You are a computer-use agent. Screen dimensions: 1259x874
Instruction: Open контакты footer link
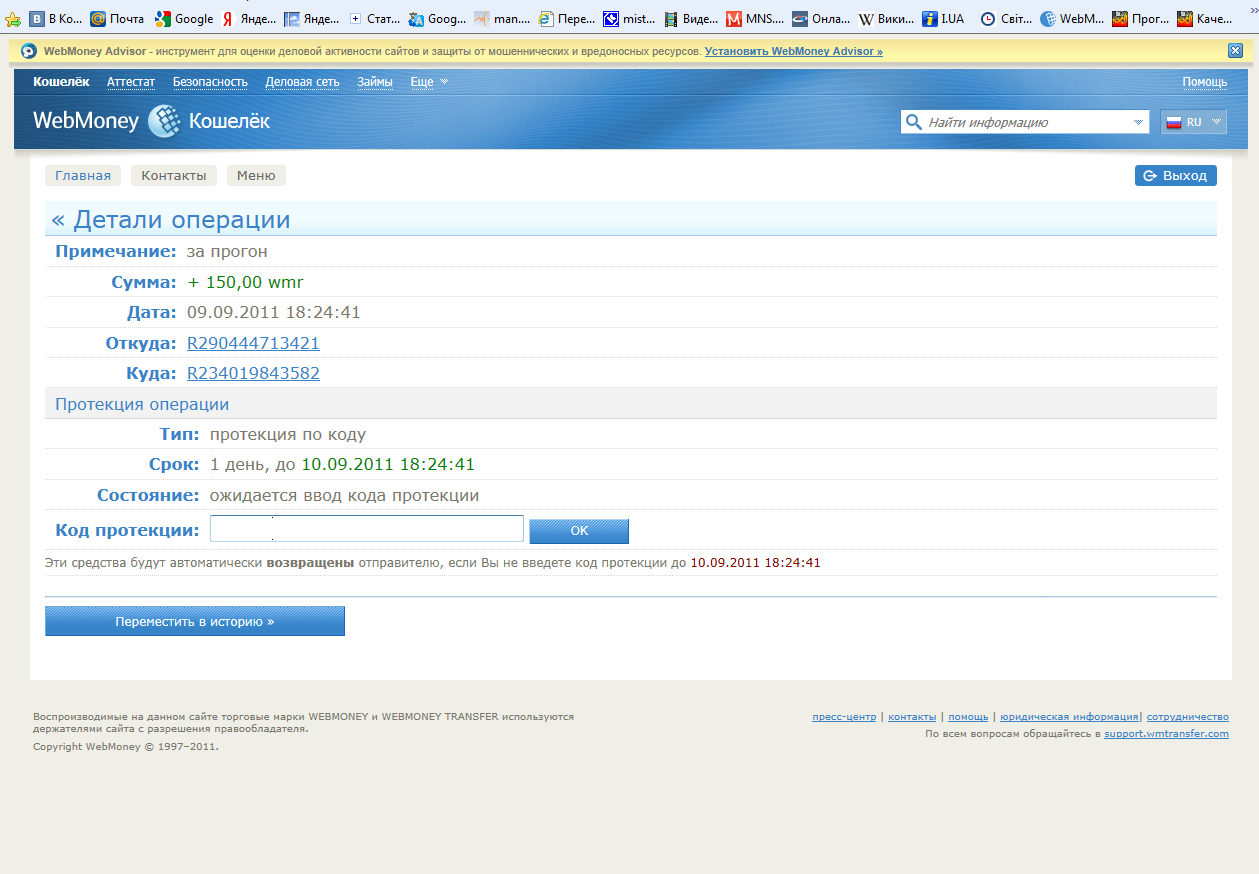[912, 717]
